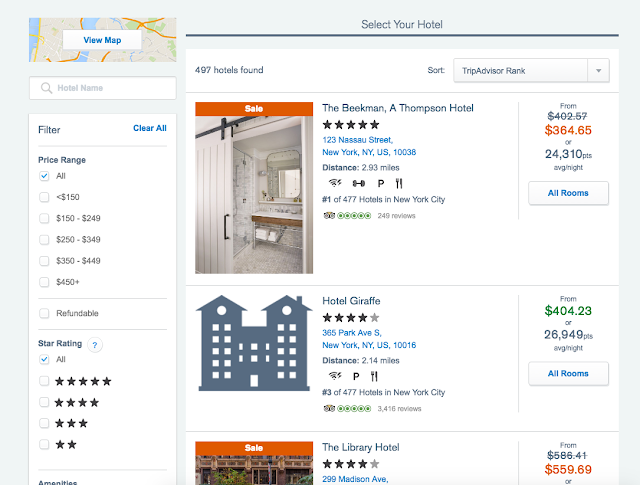
Task: Click Hotel Giraffe placeholder building image
Action: [x=254, y=343]
